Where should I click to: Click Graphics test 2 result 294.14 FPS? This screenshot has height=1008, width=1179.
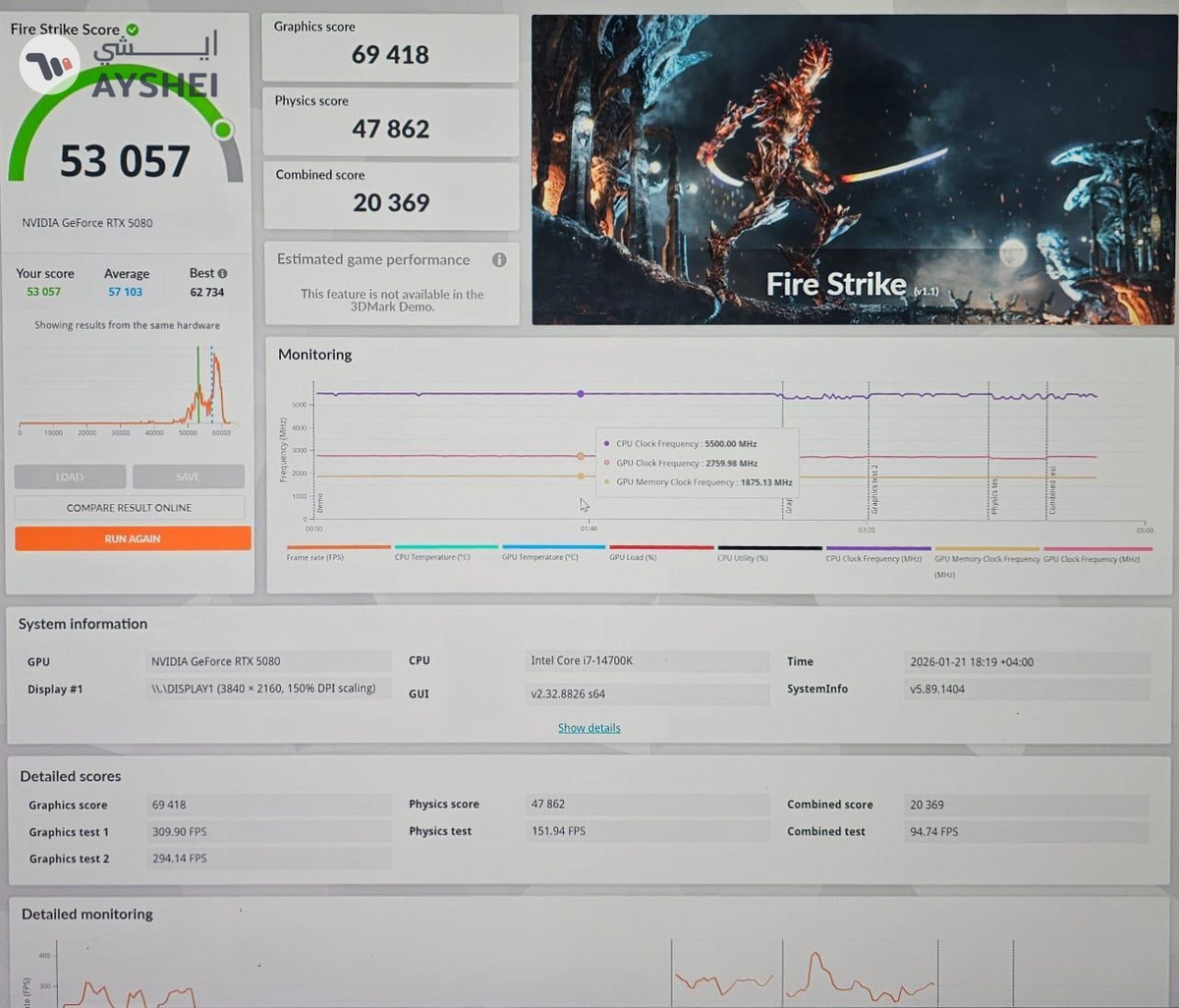coord(268,858)
